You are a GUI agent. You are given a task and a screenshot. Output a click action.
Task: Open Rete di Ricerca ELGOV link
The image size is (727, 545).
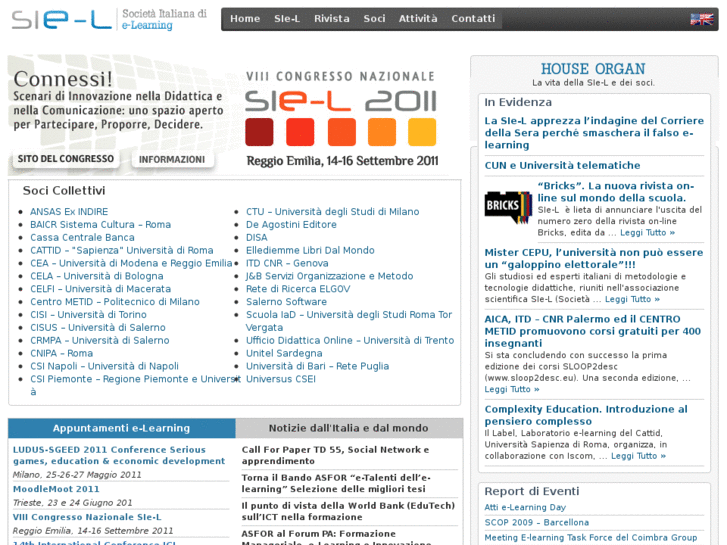point(298,289)
